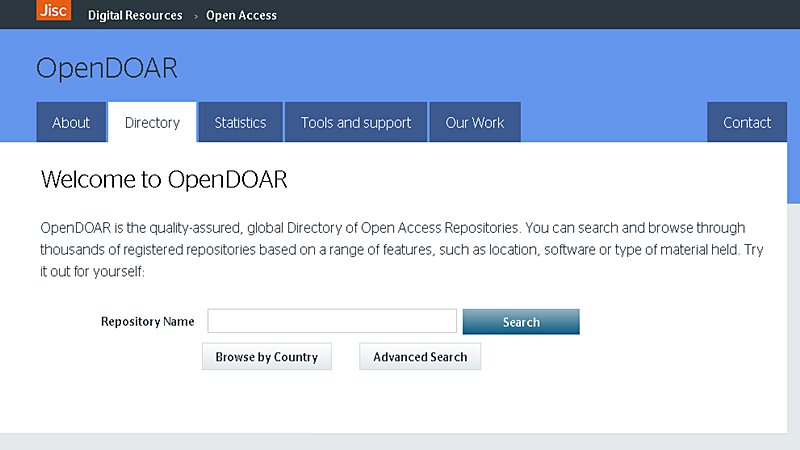Go to the Tools and support tab
Screen dimensions: 800x450
(x=356, y=122)
